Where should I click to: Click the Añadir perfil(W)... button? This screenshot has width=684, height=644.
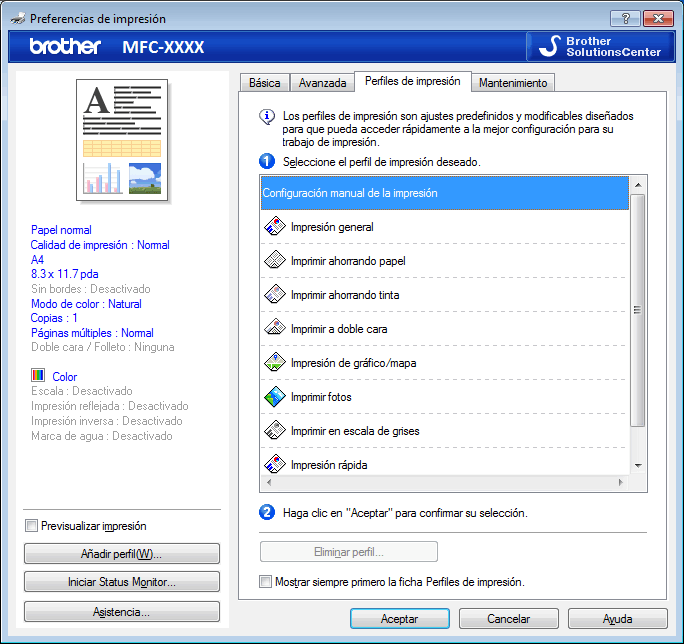pyautogui.click(x=122, y=554)
